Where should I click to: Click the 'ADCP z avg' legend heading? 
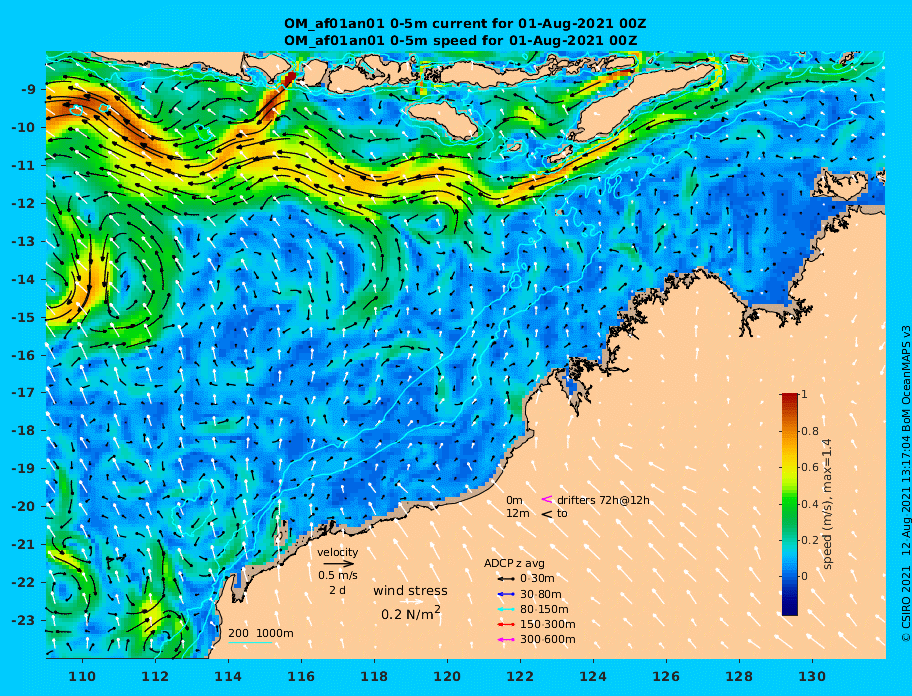pos(514,563)
